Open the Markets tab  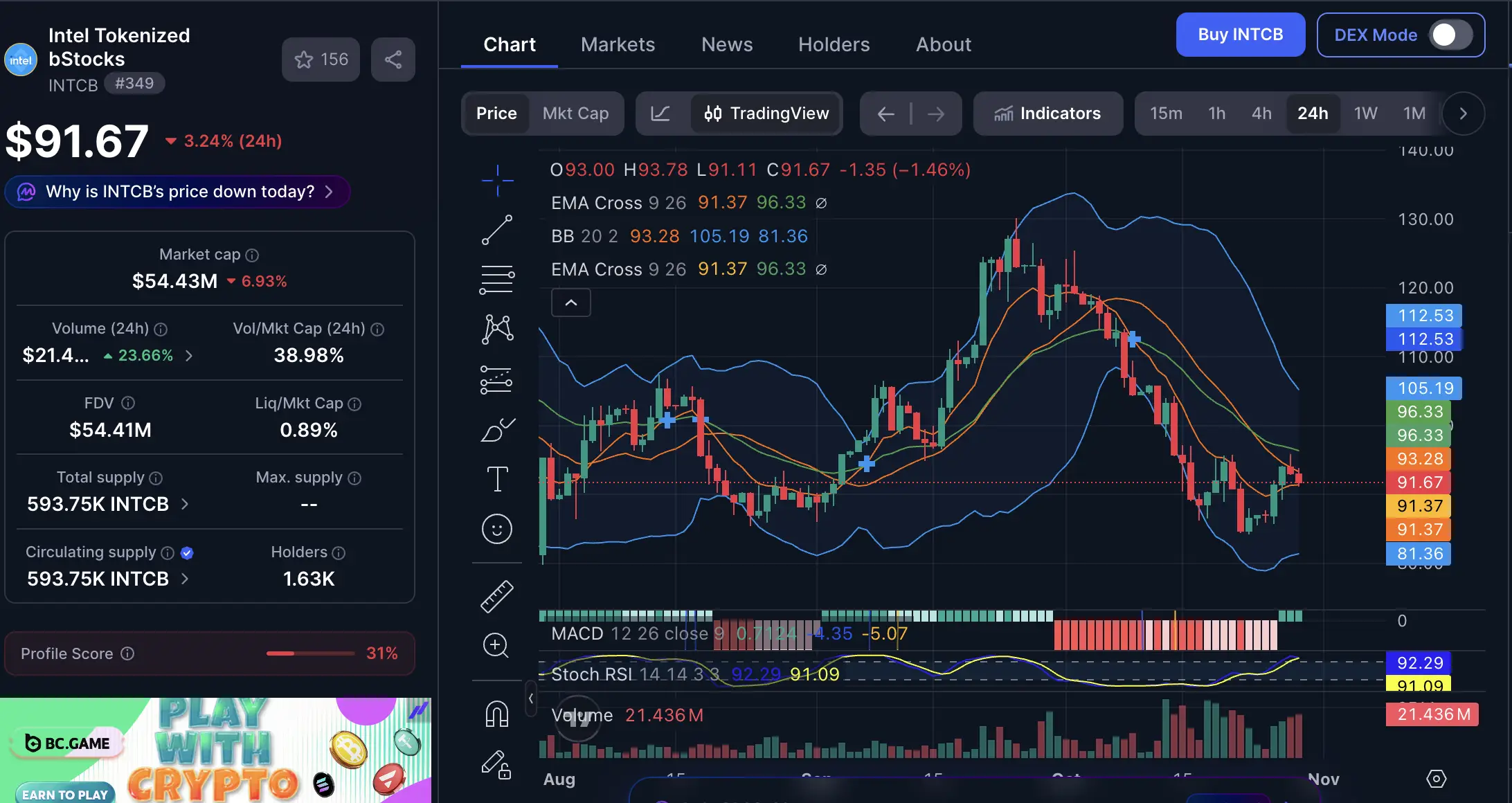[618, 44]
